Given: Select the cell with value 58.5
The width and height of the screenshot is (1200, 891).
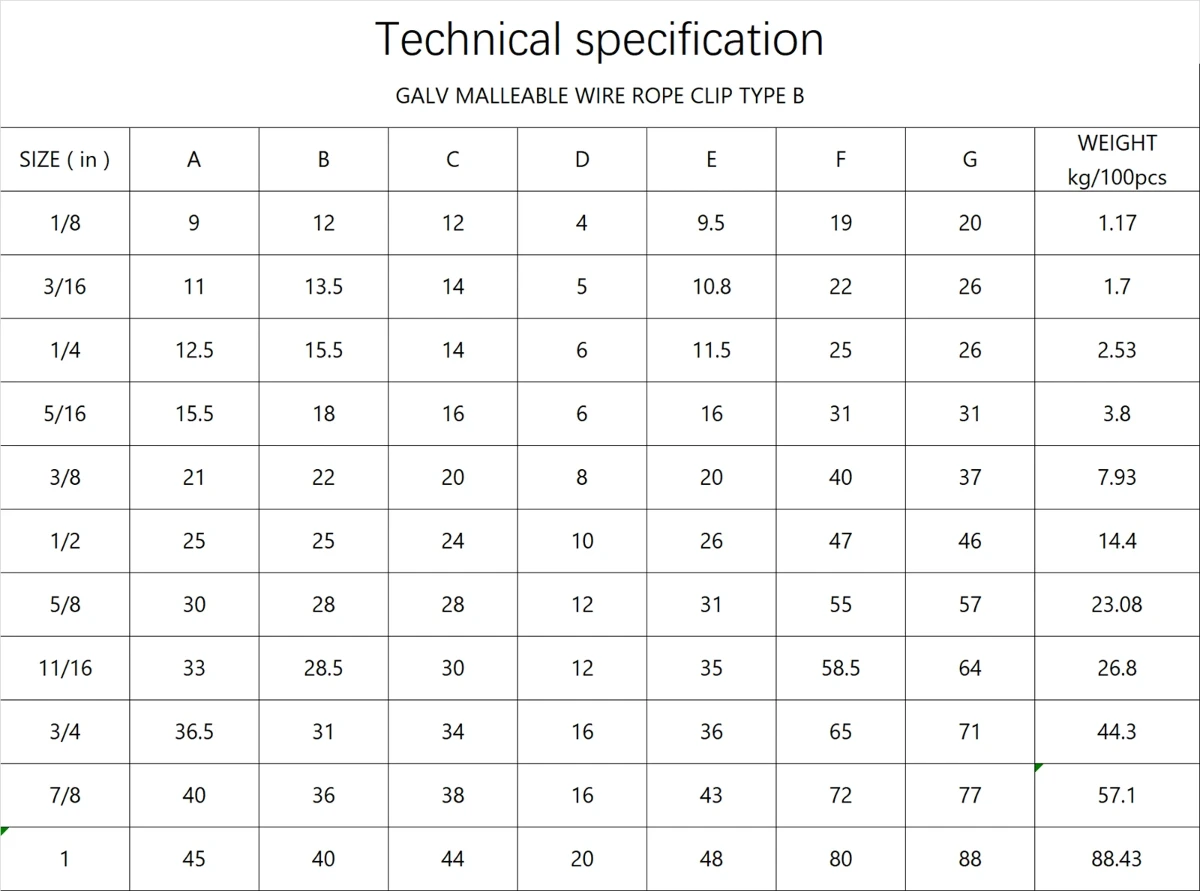Looking at the screenshot, I should (841, 668).
